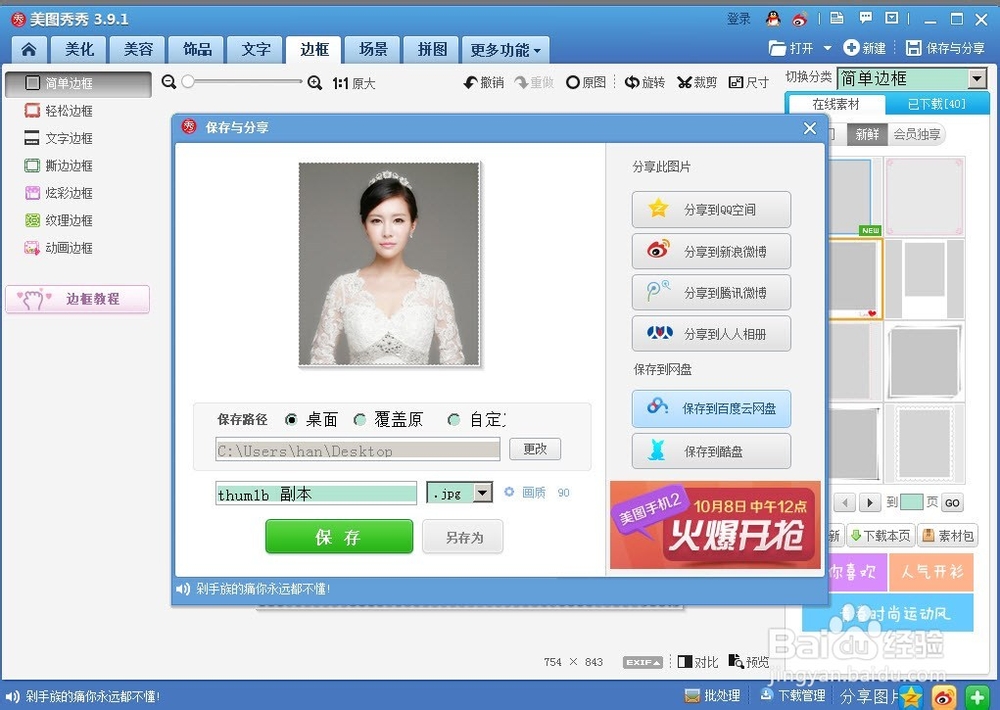Share to 腾讯微博

tap(711, 293)
